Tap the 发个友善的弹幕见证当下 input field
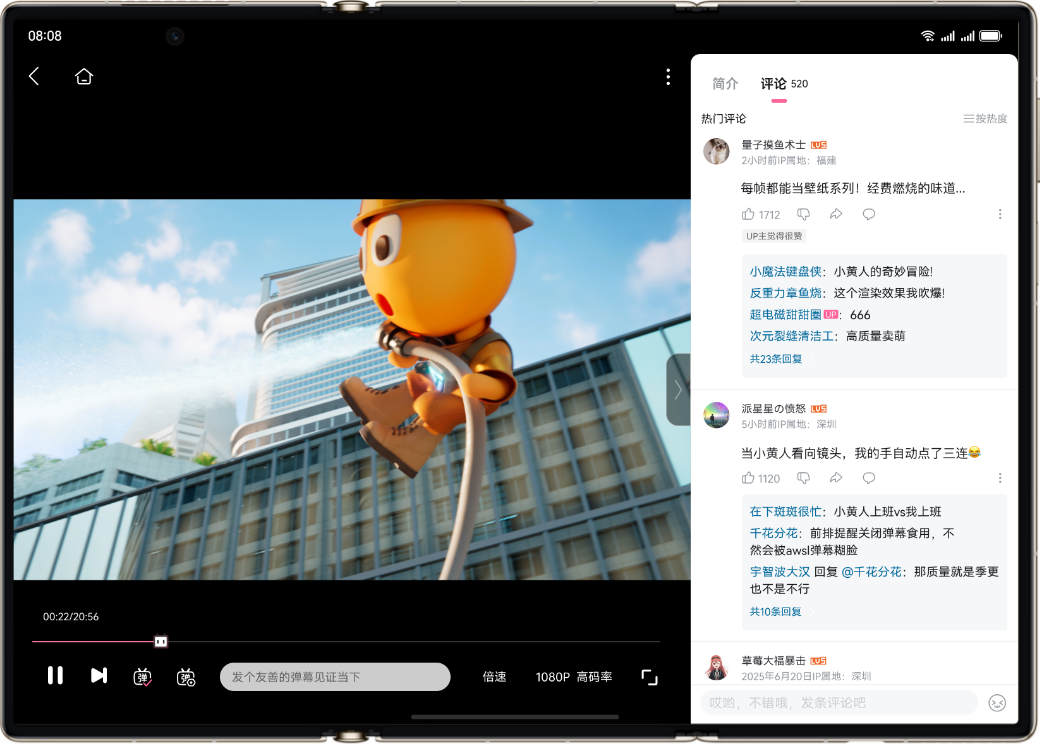 click(x=335, y=676)
